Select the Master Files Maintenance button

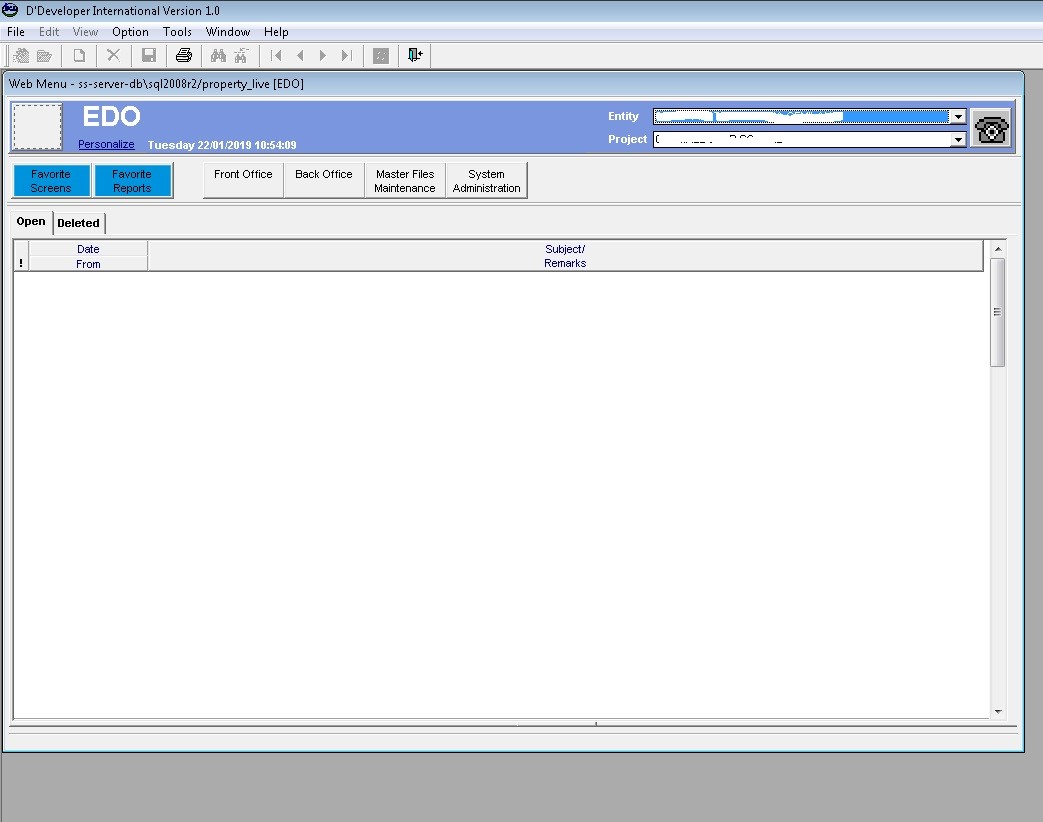404,180
